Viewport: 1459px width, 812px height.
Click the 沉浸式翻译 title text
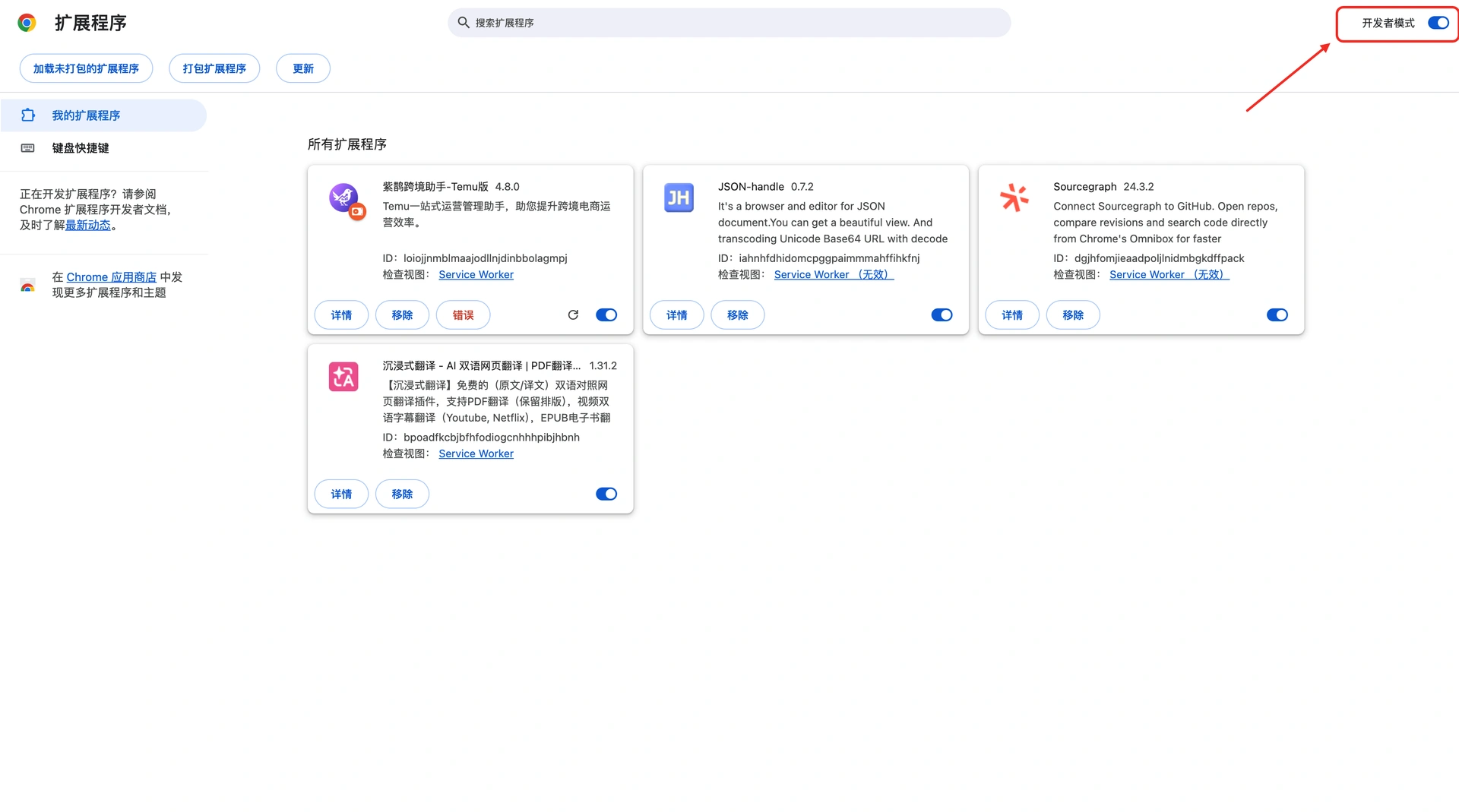[482, 366]
